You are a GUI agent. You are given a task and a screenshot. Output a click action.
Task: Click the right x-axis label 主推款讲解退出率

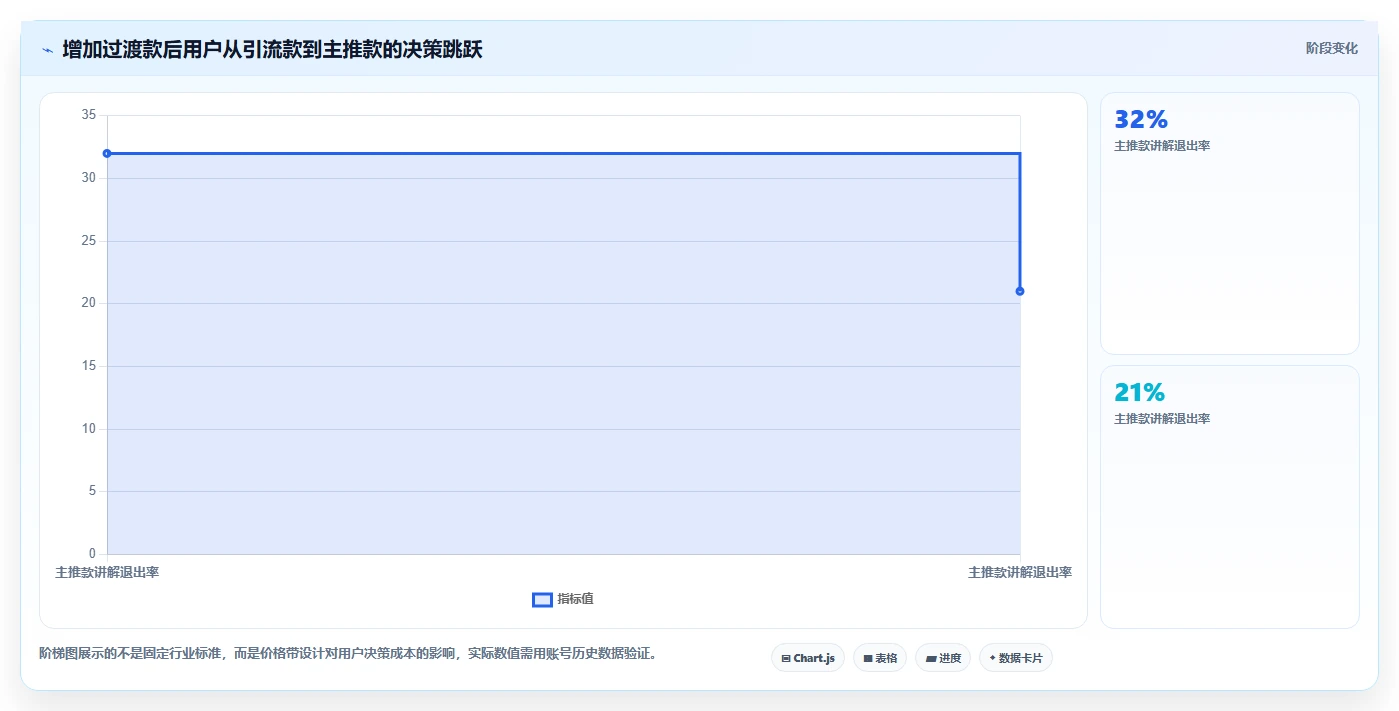click(1020, 572)
